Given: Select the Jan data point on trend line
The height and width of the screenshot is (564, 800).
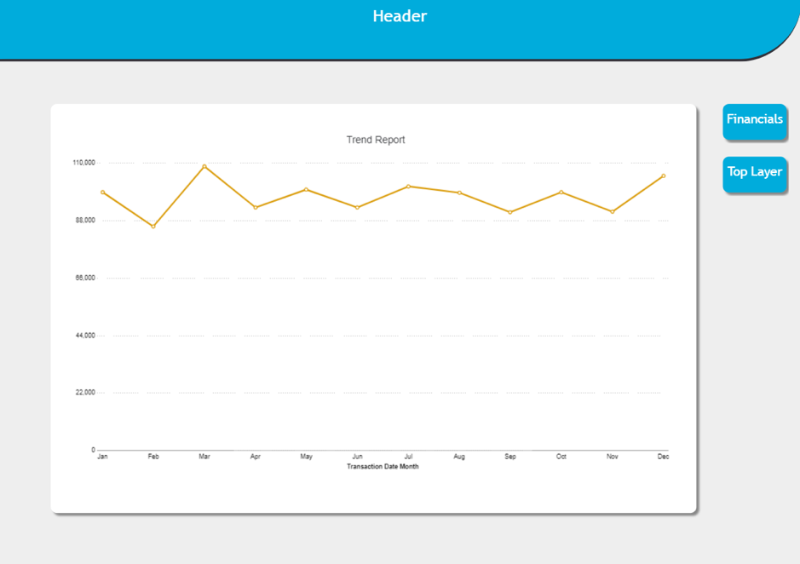Looking at the screenshot, I should pyautogui.click(x=102, y=192).
